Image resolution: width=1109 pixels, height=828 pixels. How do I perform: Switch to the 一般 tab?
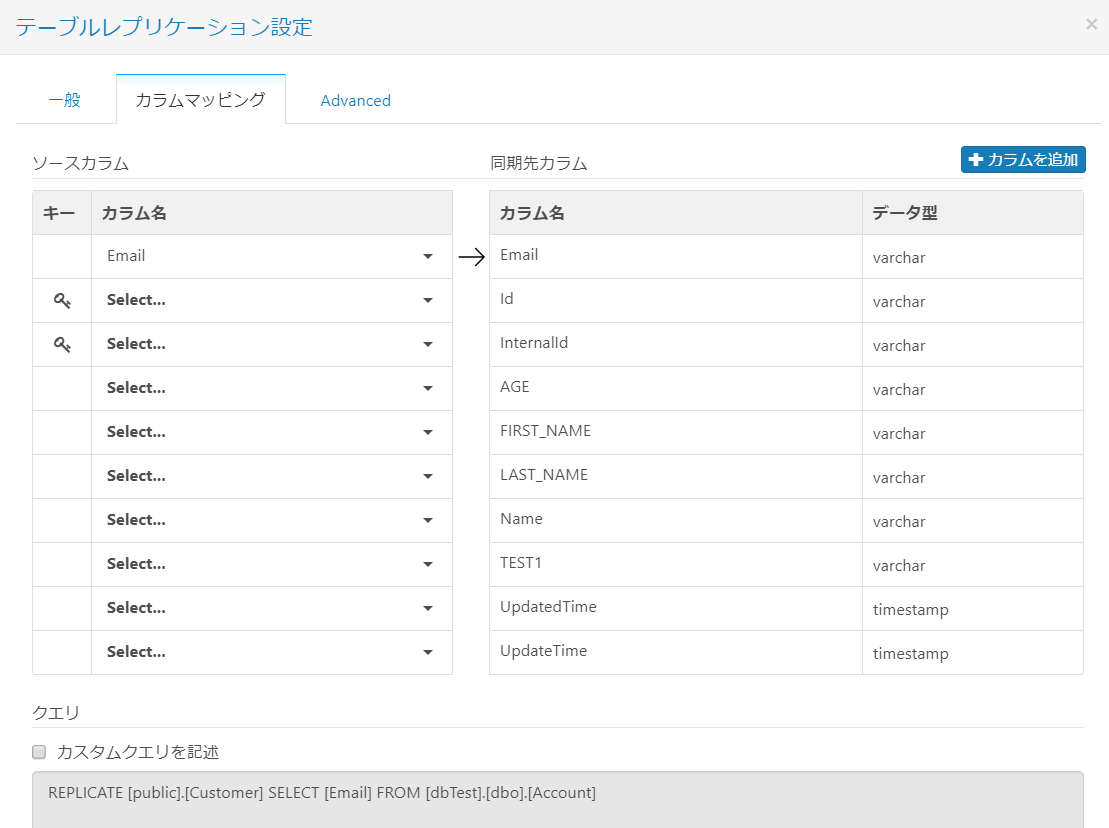point(64,100)
